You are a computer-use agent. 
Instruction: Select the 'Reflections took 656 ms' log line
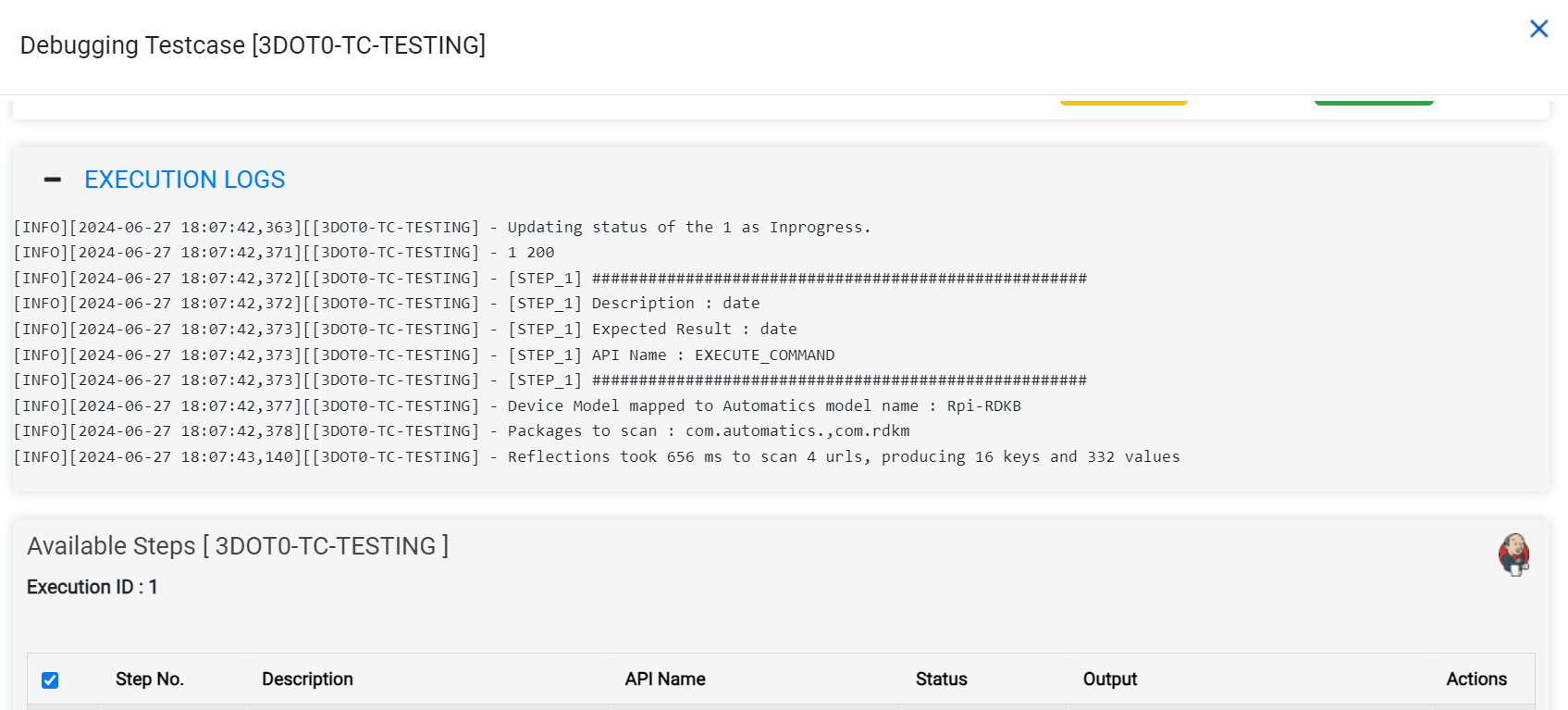[x=596, y=457]
